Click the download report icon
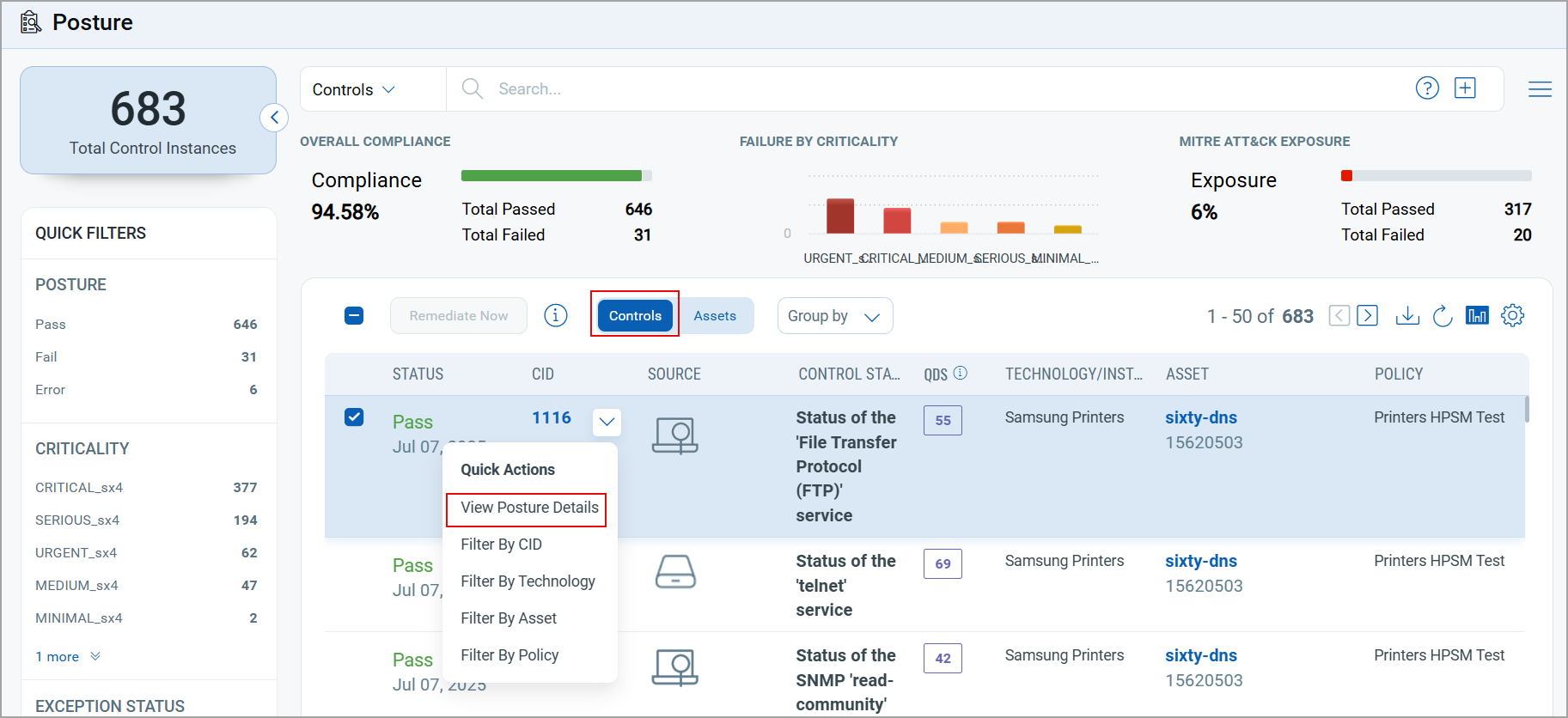 click(x=1406, y=316)
